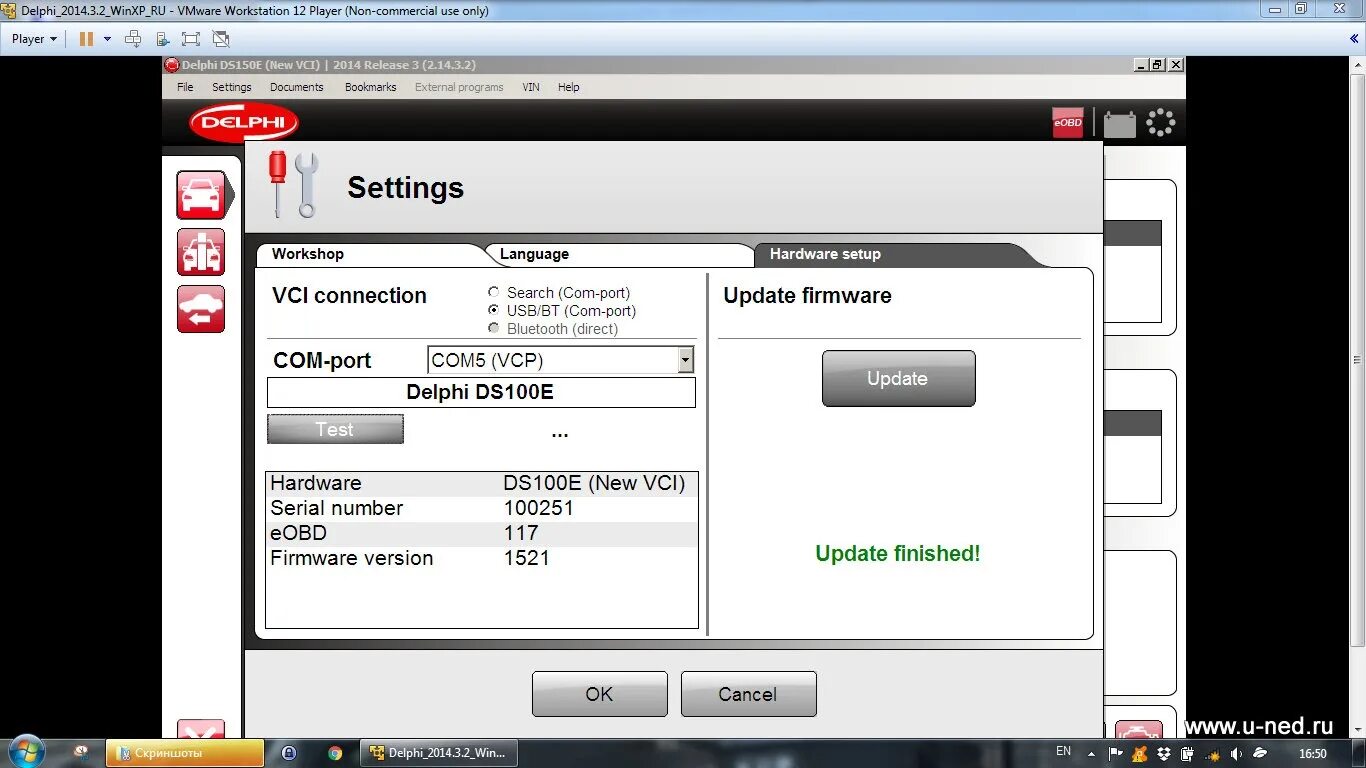Open the car-on-lift sidebar icon
This screenshot has height=768, width=1366.
201,252
